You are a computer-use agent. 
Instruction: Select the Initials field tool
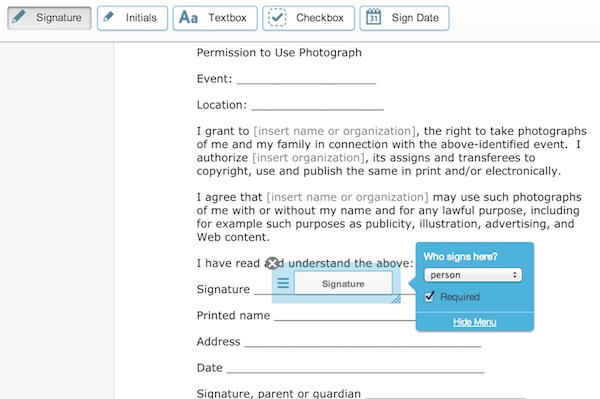[132, 18]
